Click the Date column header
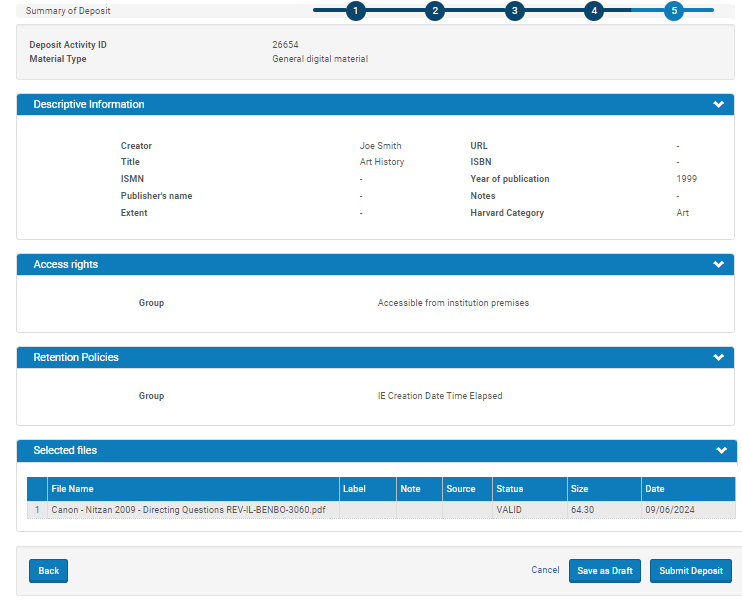 (655, 489)
